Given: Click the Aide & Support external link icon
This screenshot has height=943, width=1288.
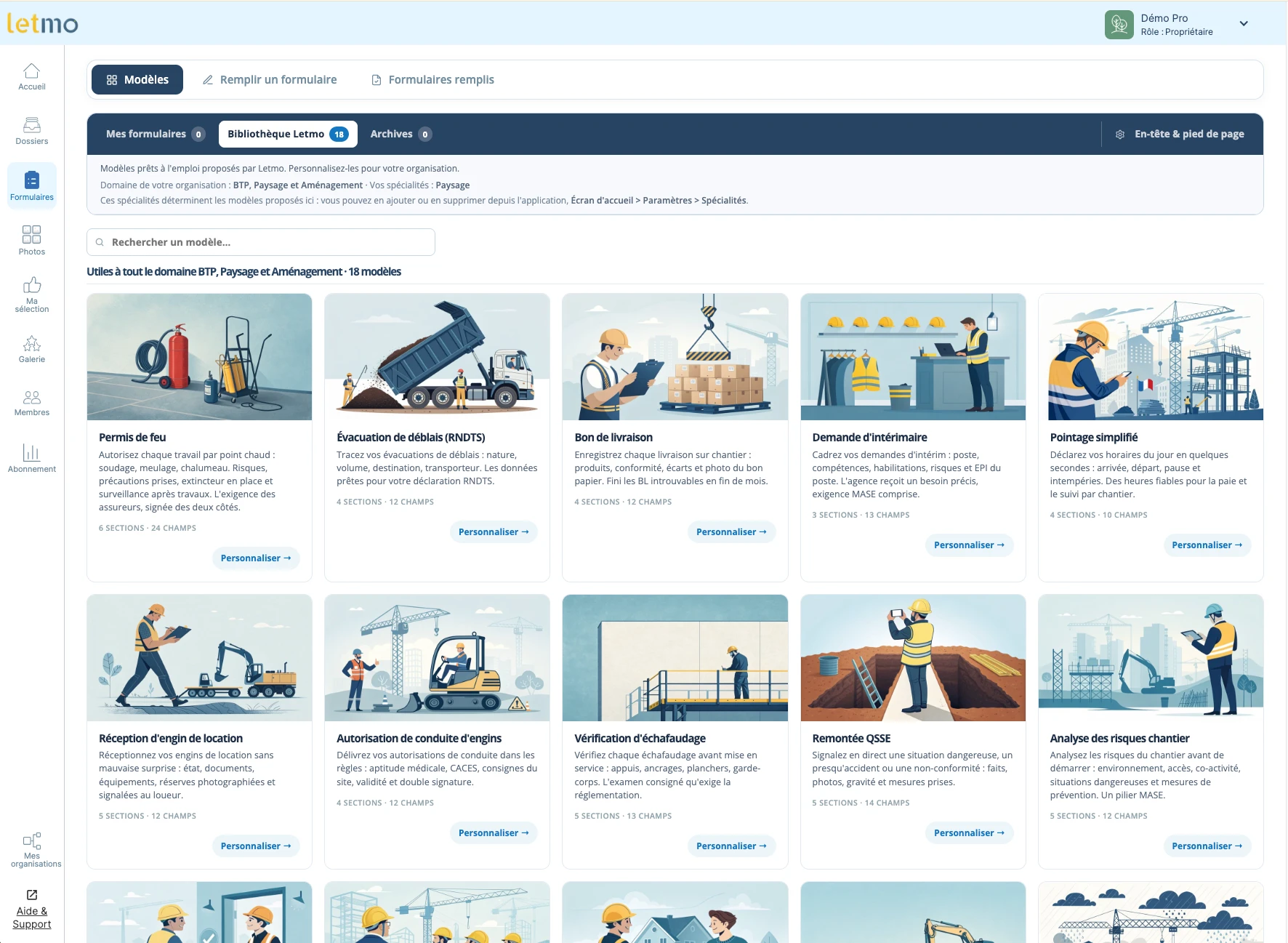Looking at the screenshot, I should point(32,895).
